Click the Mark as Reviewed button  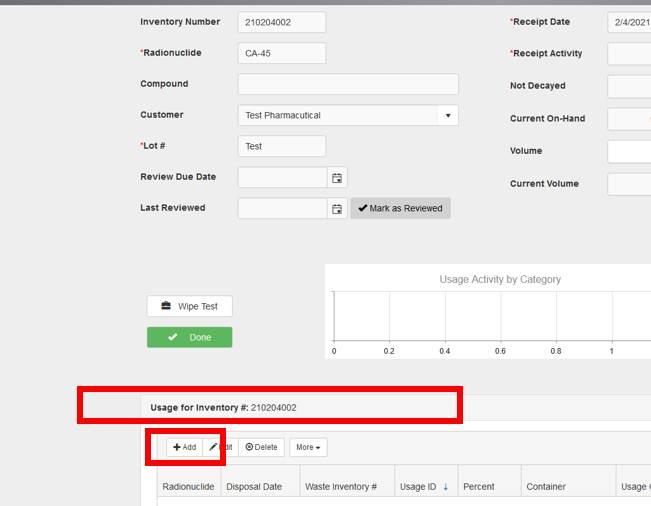point(400,208)
